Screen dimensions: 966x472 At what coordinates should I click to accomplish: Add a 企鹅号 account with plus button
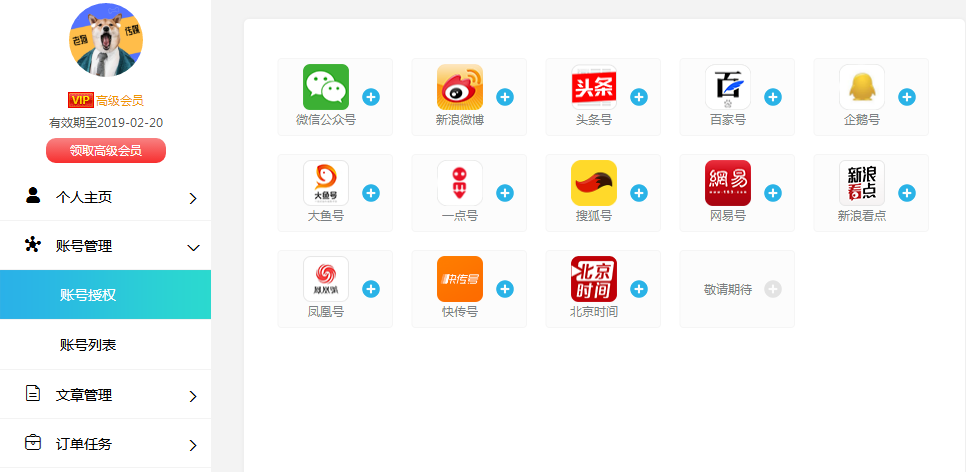[907, 97]
